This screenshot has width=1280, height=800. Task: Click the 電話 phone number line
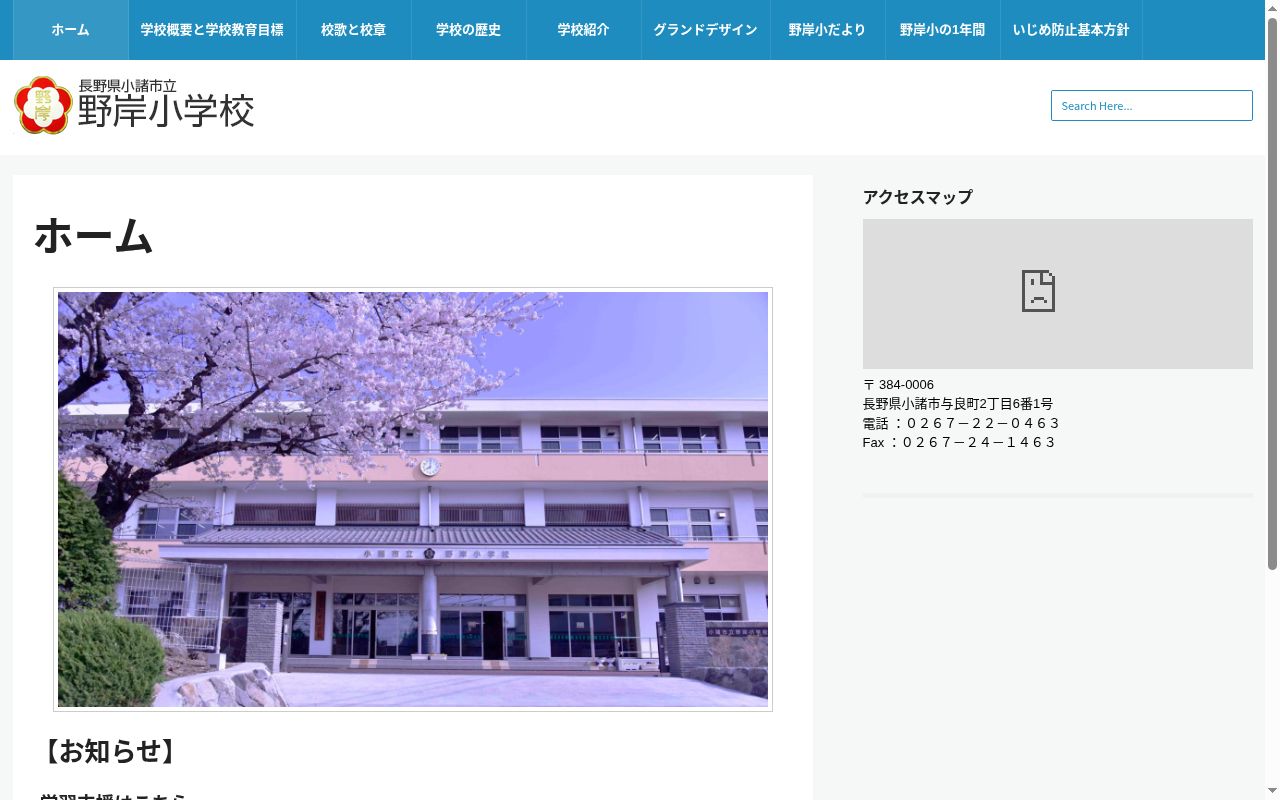[x=961, y=423]
